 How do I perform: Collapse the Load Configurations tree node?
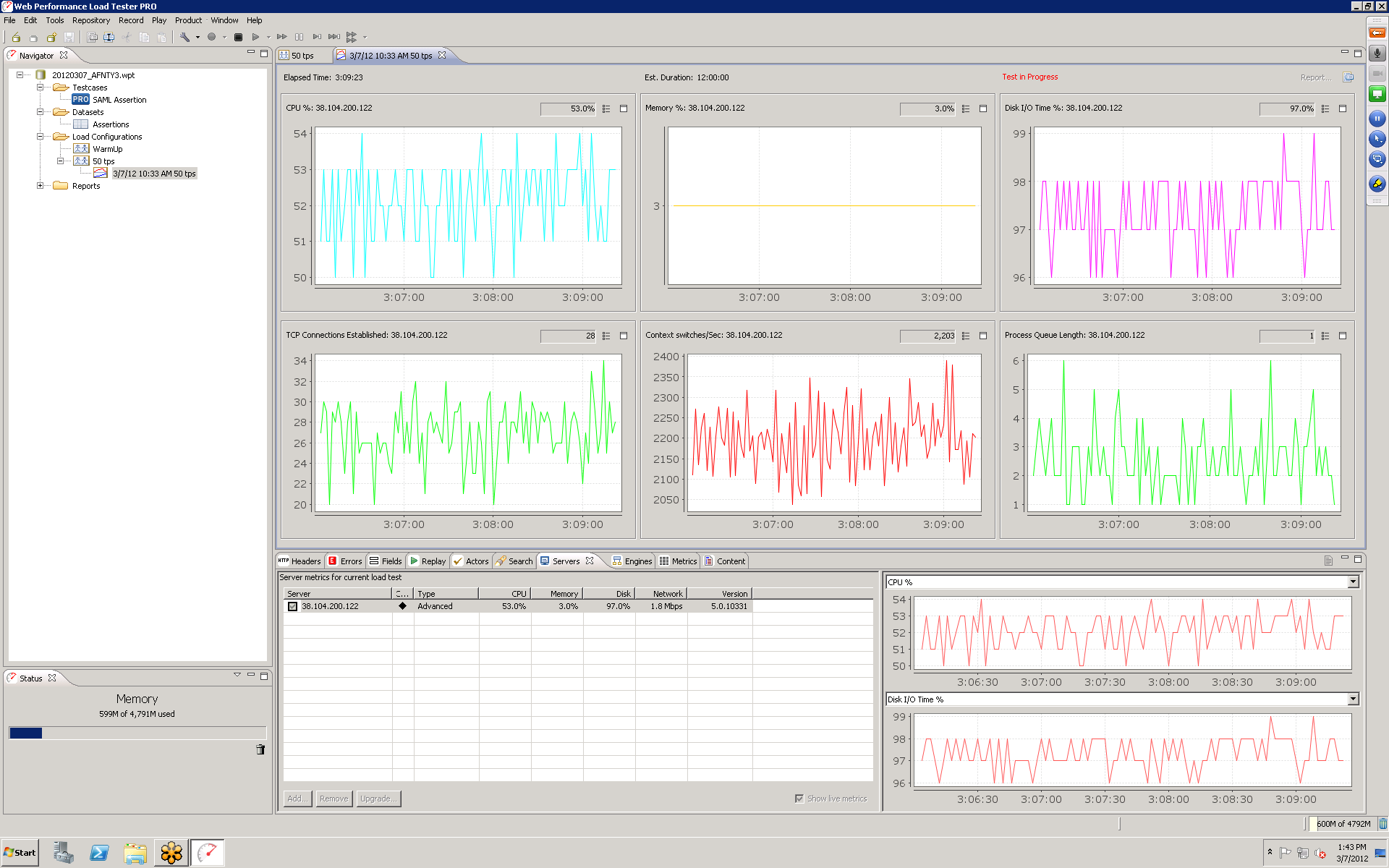(41, 136)
